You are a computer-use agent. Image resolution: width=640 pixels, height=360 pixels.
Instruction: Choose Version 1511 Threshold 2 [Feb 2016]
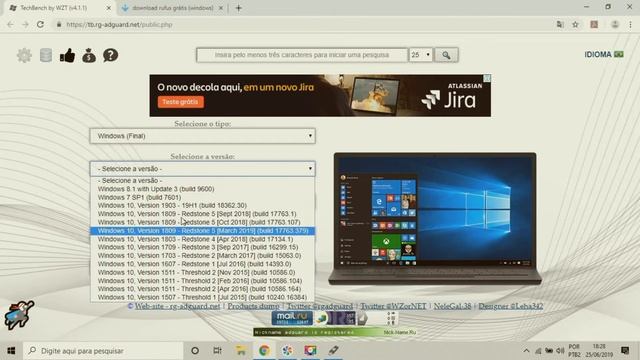click(202, 280)
